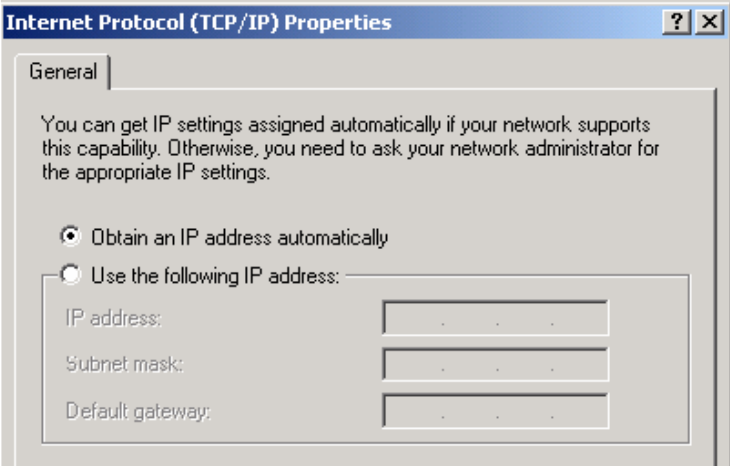Select Use the following IP address
Screen dimensions: 730x466
(71, 274)
